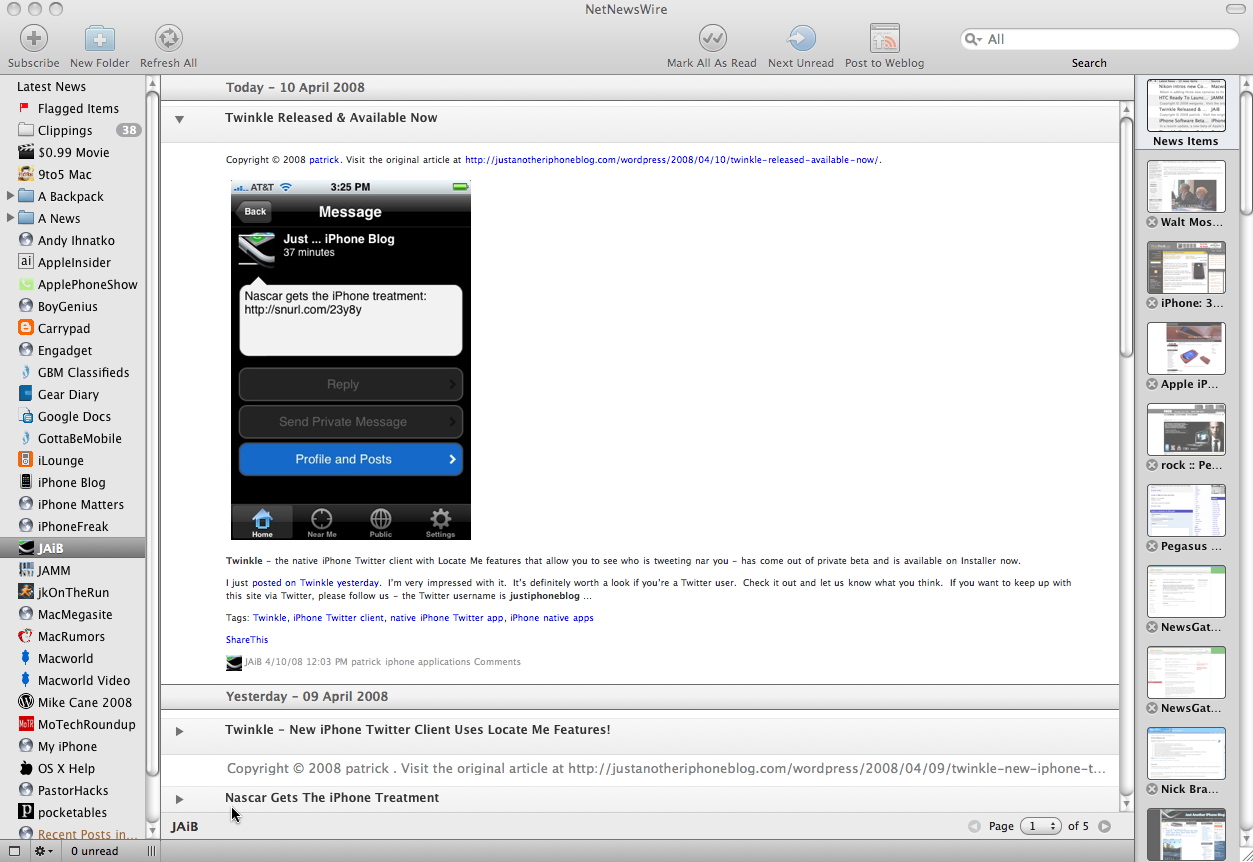Select the pocketables feed
The height and width of the screenshot is (862, 1253).
[72, 812]
